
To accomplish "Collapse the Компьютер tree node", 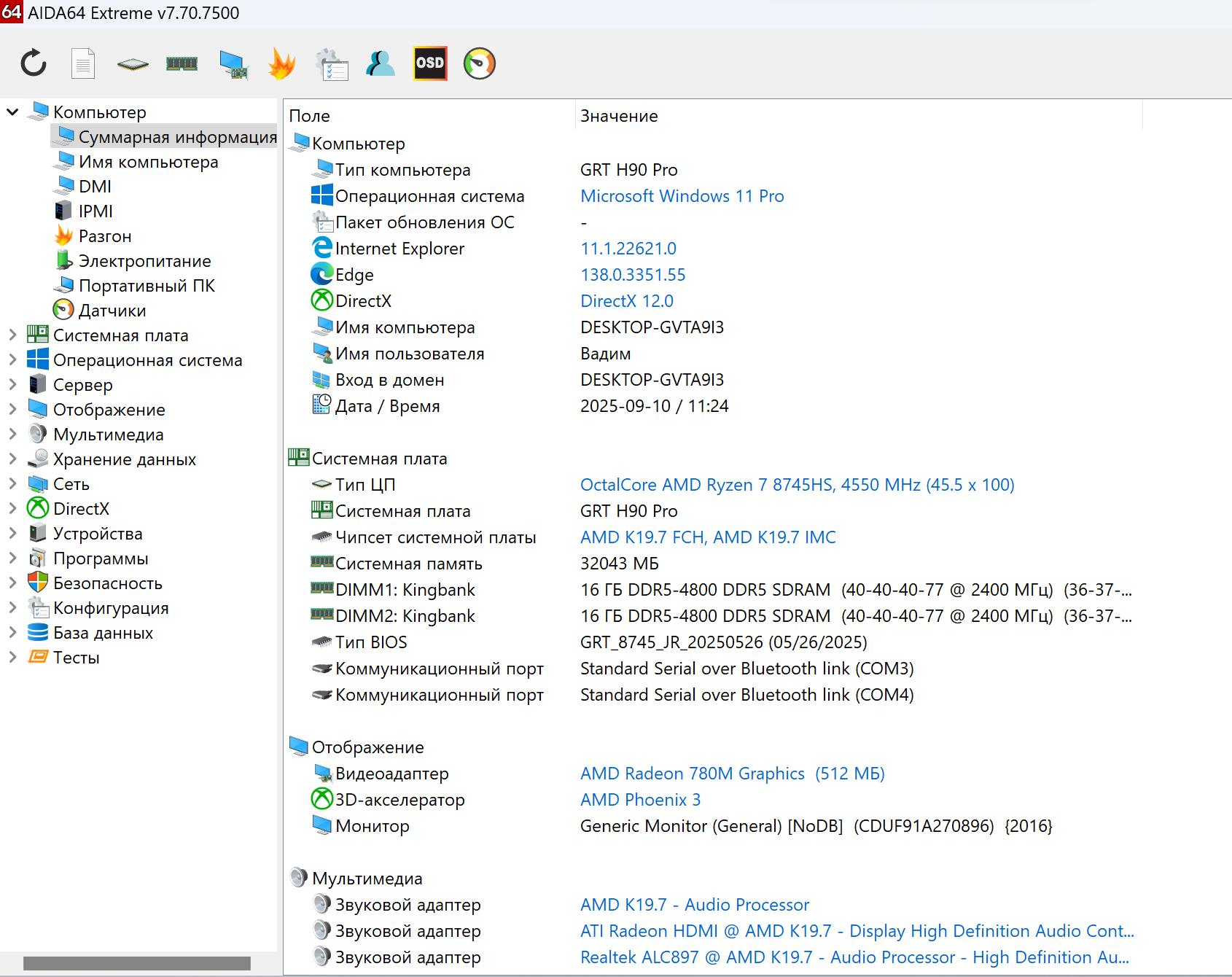I will 12,112.
